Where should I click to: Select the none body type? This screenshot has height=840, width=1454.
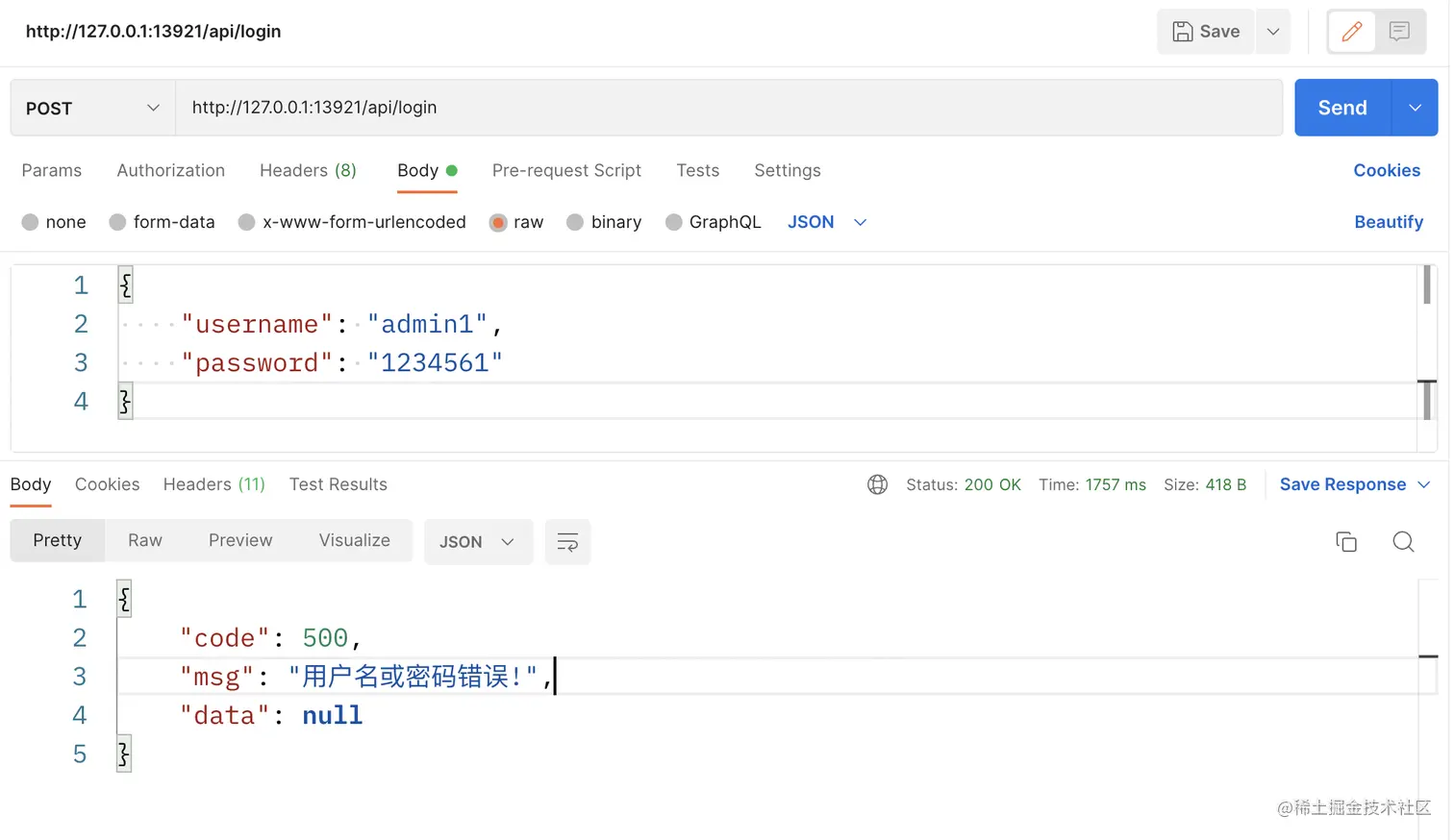coord(54,222)
